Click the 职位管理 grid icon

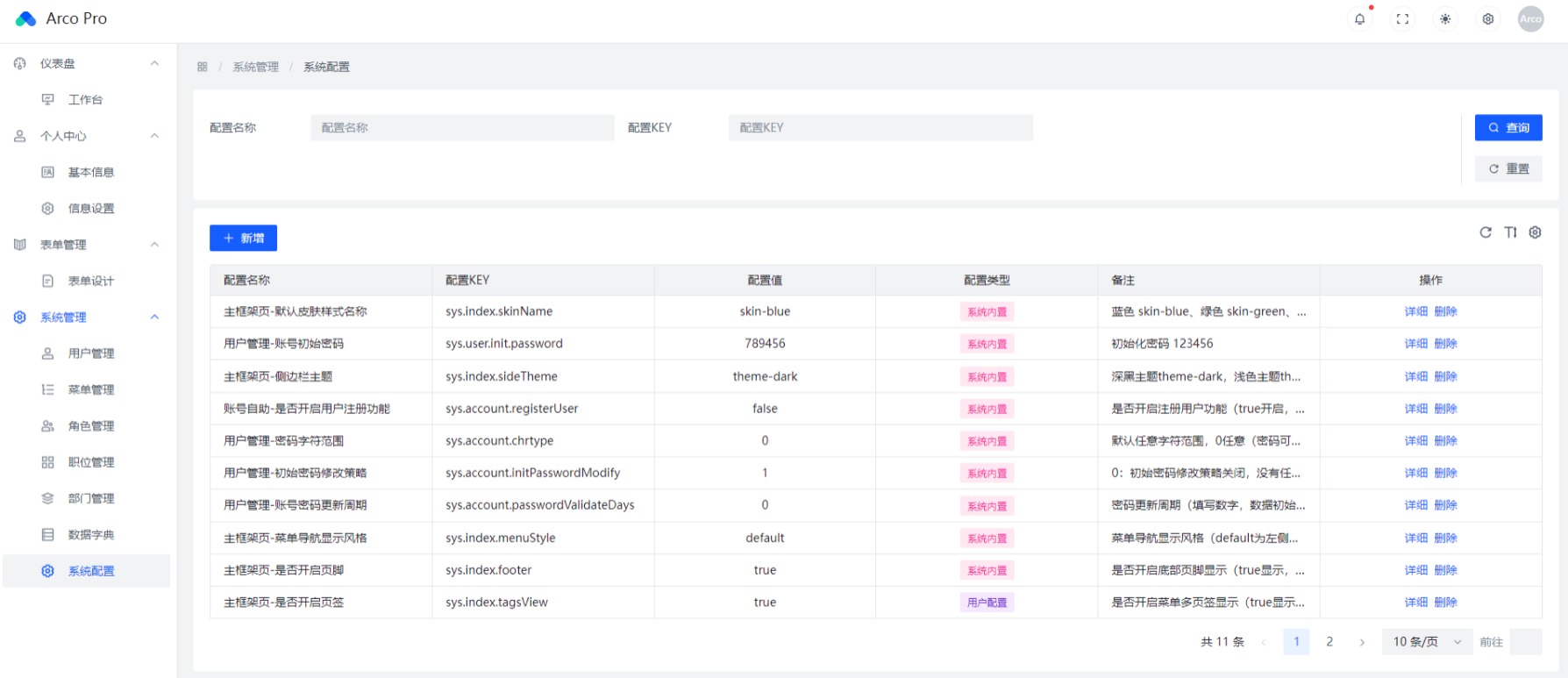pyautogui.click(x=48, y=462)
